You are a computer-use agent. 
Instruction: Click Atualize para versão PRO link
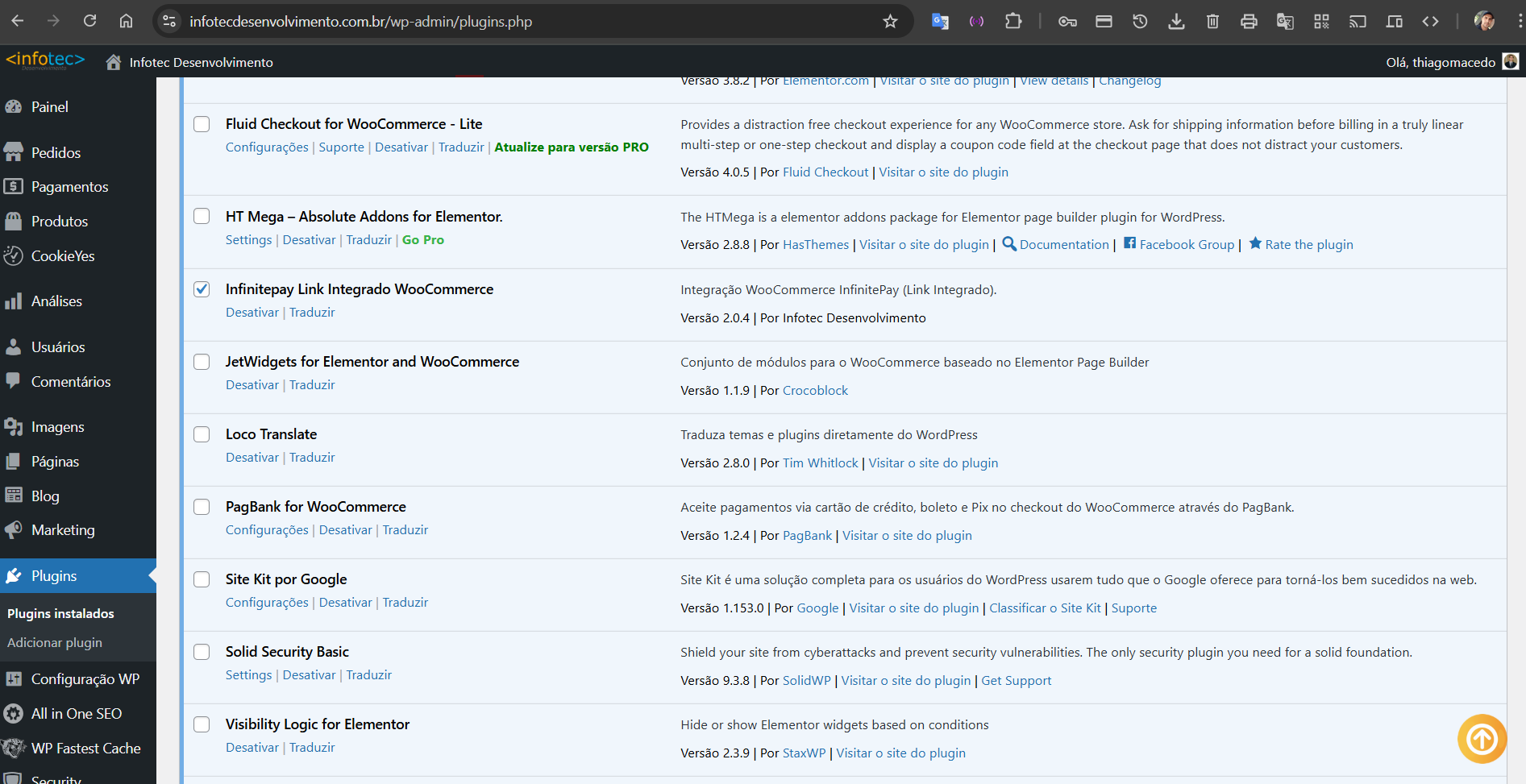571,147
